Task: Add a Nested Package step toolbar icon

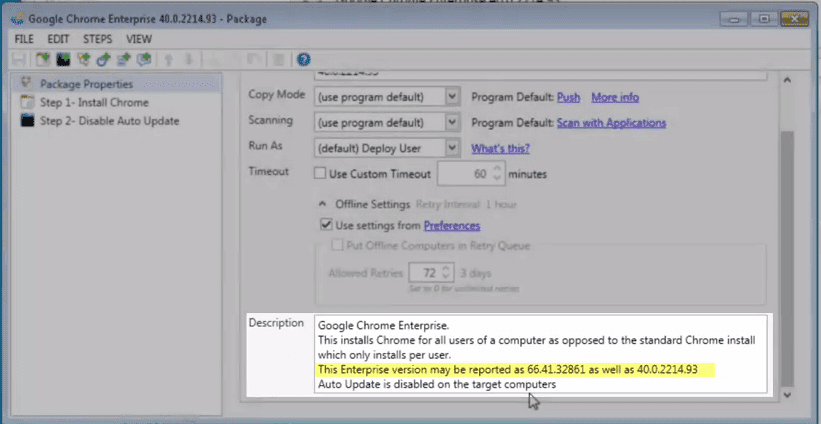Action: (x=84, y=60)
